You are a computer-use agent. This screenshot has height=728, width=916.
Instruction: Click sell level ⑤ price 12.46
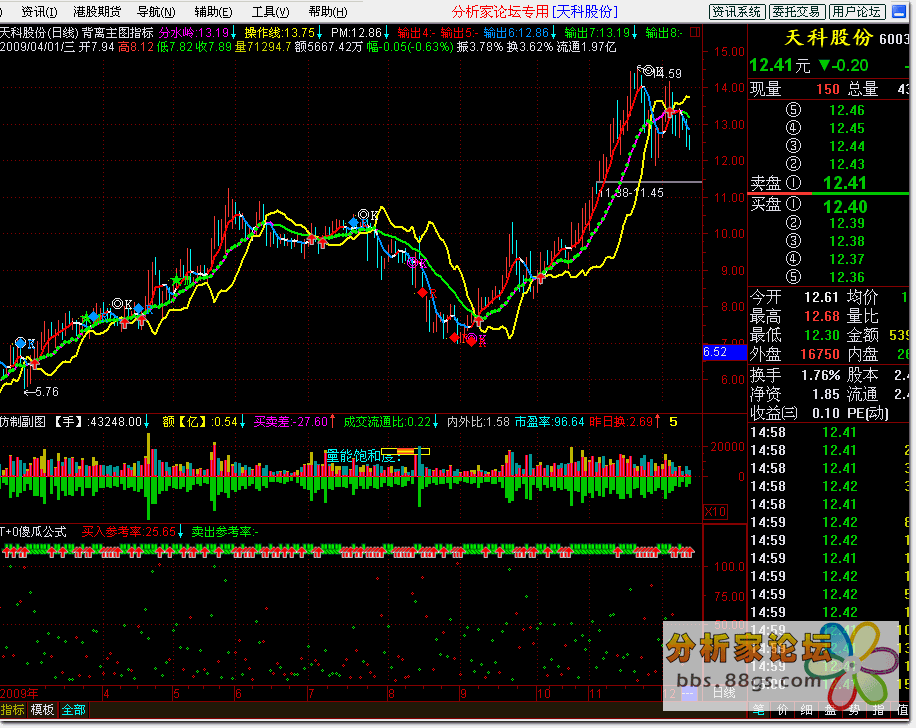[x=846, y=110]
